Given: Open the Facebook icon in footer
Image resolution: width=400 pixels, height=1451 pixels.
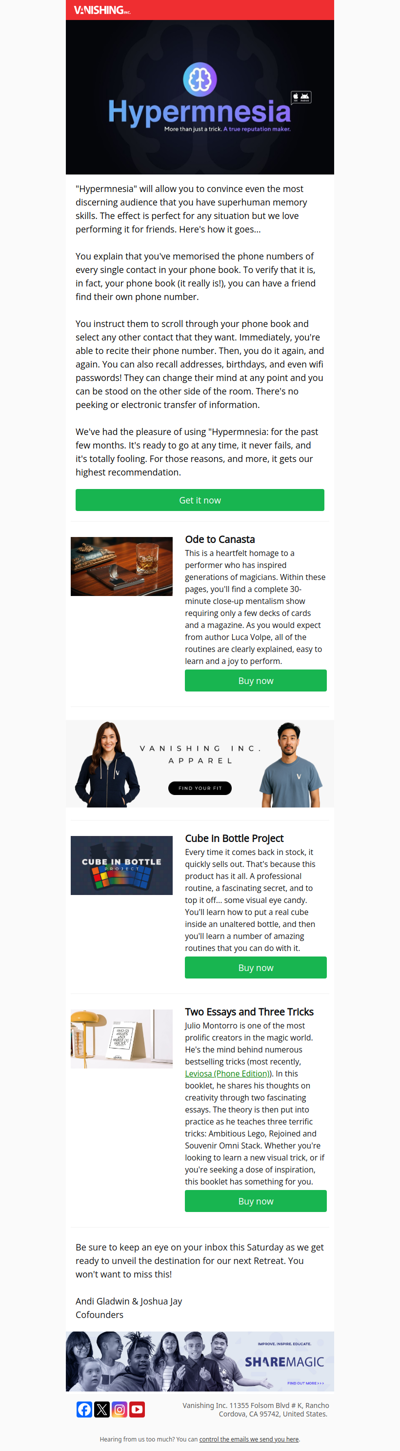Looking at the screenshot, I should point(84,1409).
